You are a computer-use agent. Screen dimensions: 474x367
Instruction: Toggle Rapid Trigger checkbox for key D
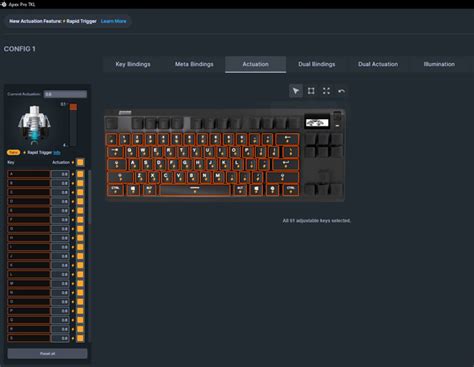click(80, 201)
